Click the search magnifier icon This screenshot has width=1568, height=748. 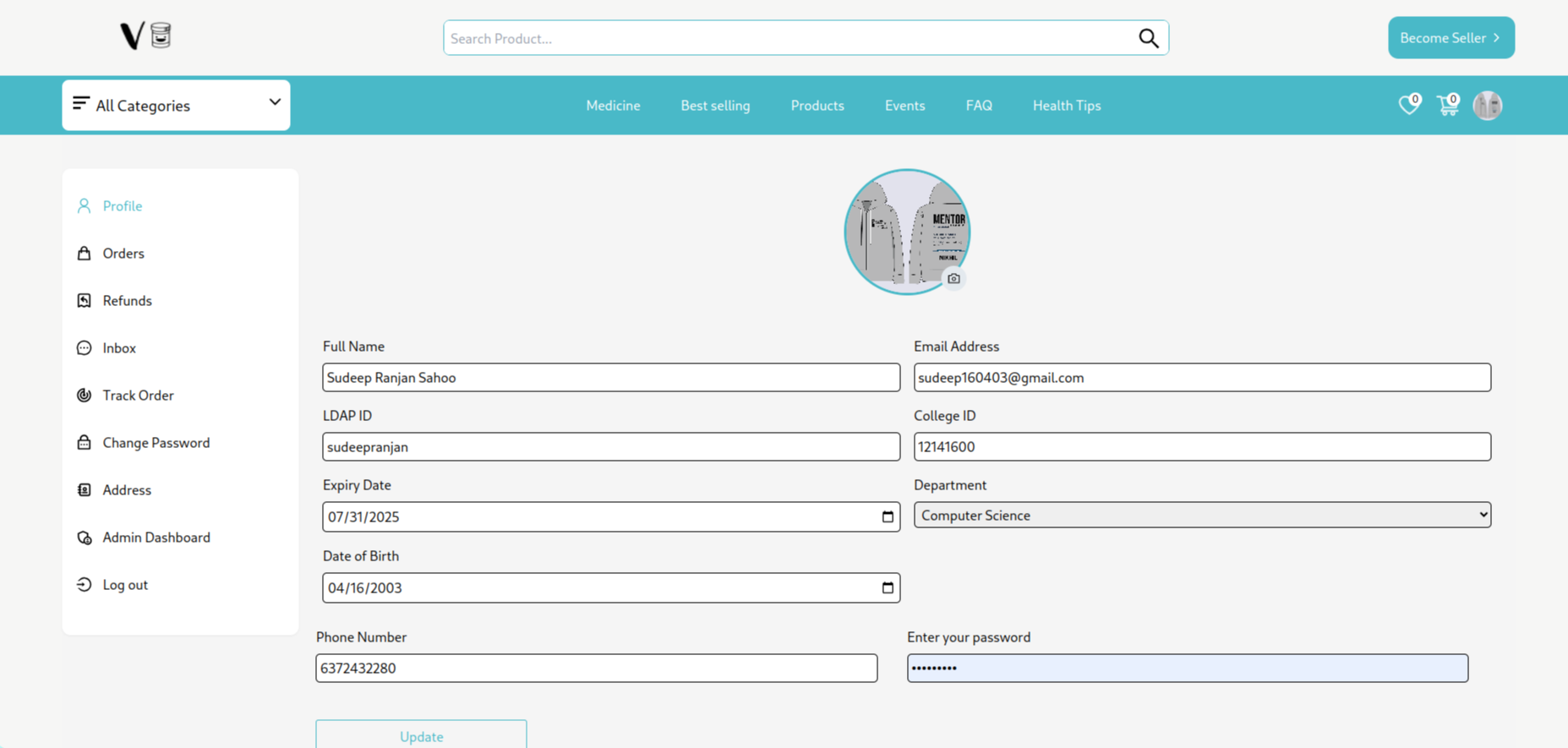click(x=1148, y=38)
